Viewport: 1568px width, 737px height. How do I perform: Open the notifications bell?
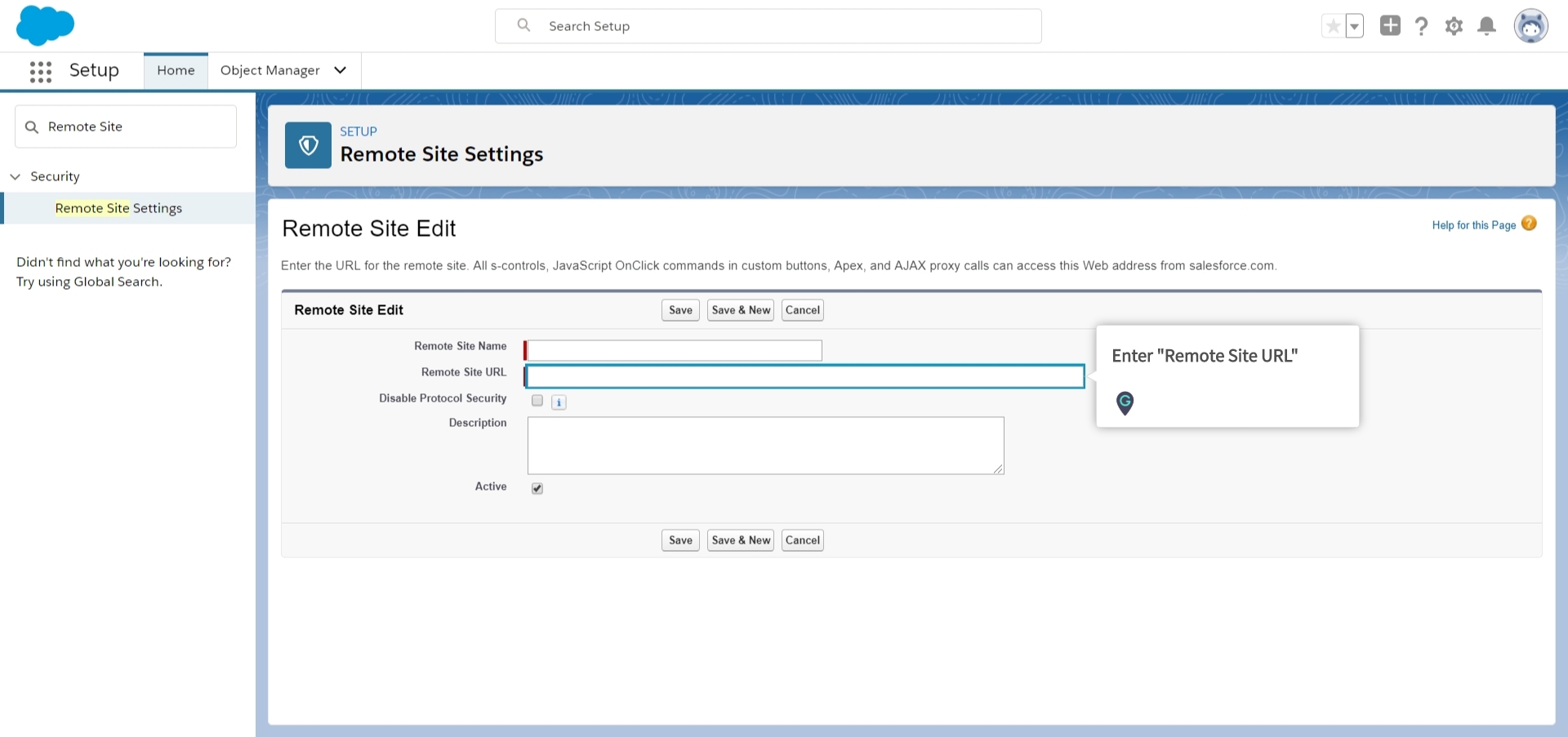pyautogui.click(x=1487, y=26)
